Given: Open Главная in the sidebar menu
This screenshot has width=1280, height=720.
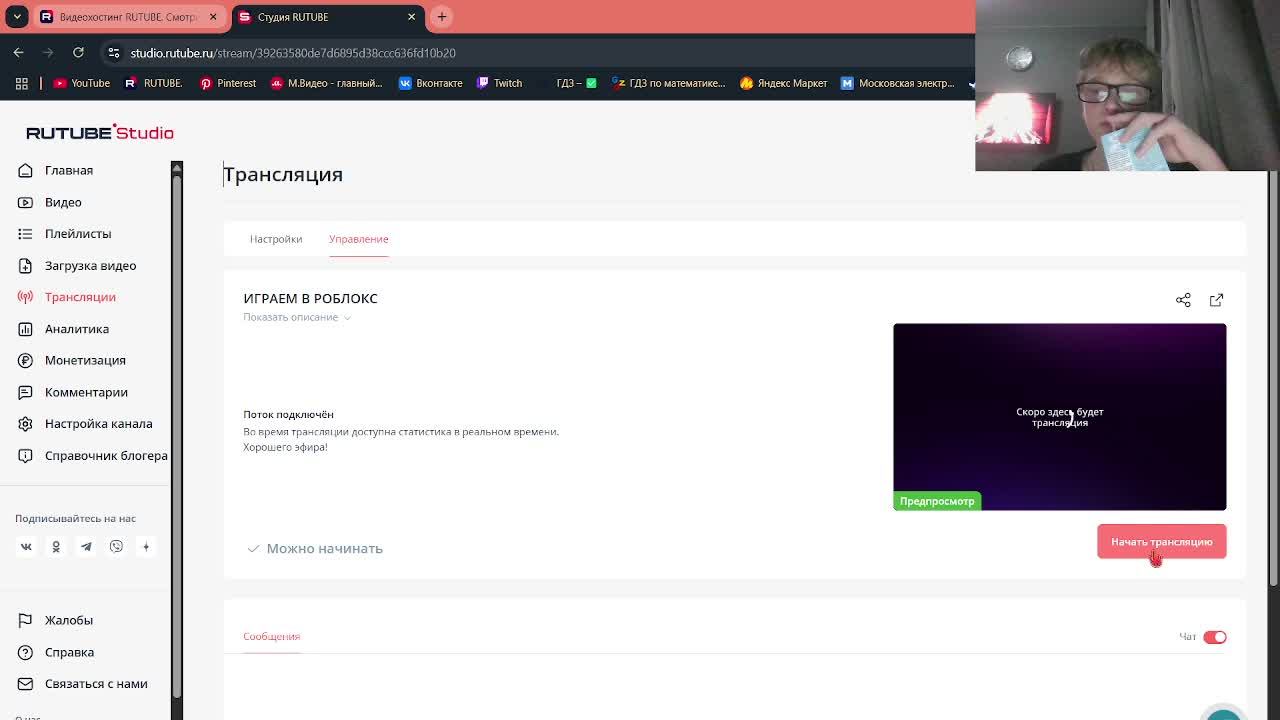Looking at the screenshot, I should (69, 170).
